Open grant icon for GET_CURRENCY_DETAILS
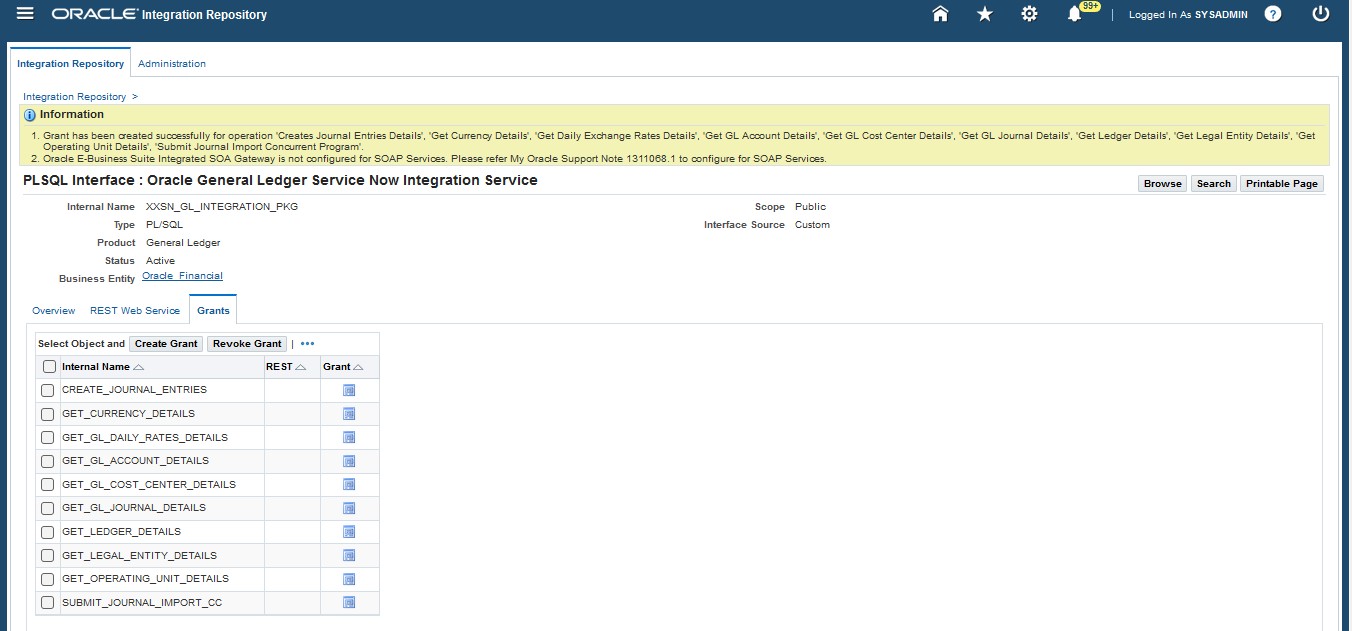The image size is (1352, 631). click(349, 414)
